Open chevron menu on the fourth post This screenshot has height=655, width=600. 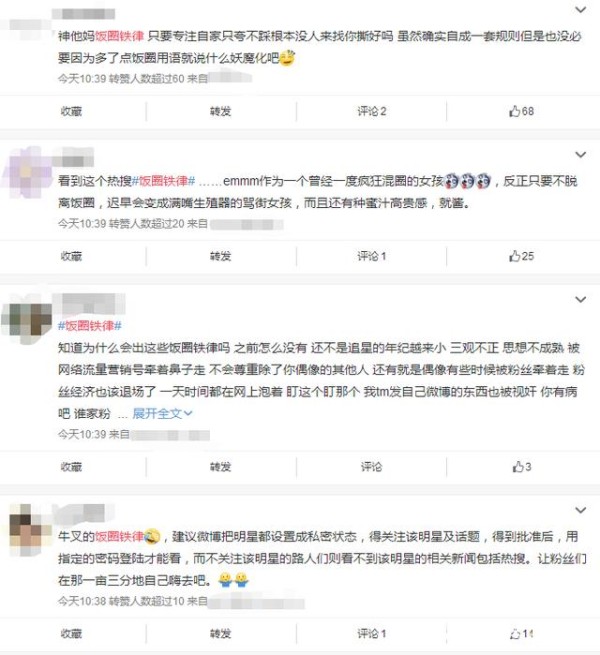pos(580,510)
